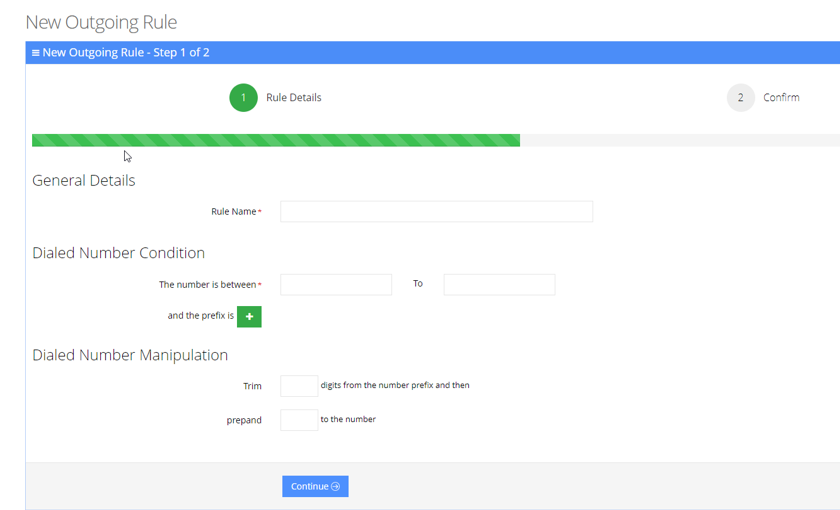The height and width of the screenshot is (510, 840).
Task: Focus the 'To' range end field
Action: [x=499, y=285]
